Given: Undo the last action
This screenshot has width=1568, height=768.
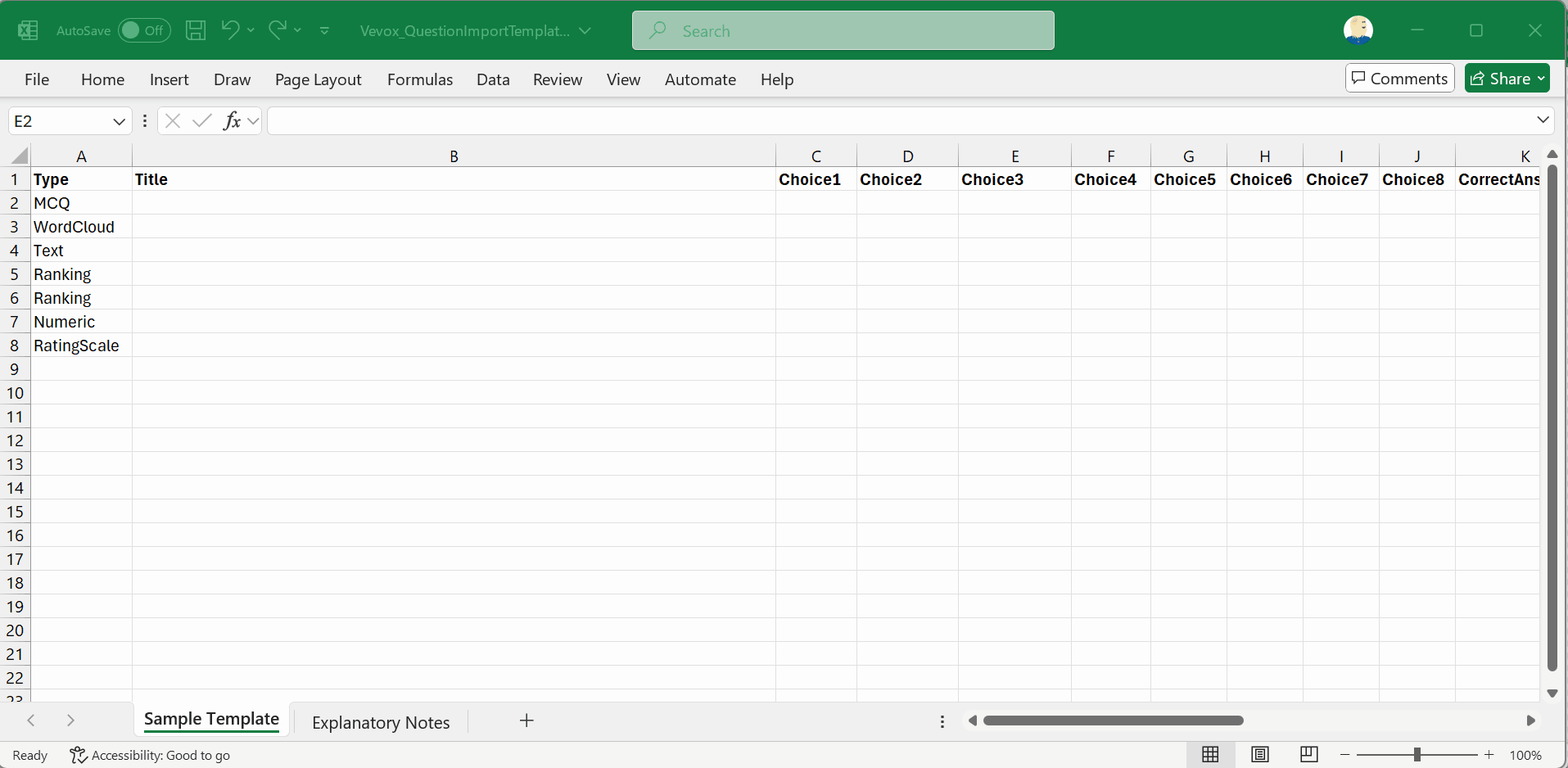Looking at the screenshot, I should 230,30.
